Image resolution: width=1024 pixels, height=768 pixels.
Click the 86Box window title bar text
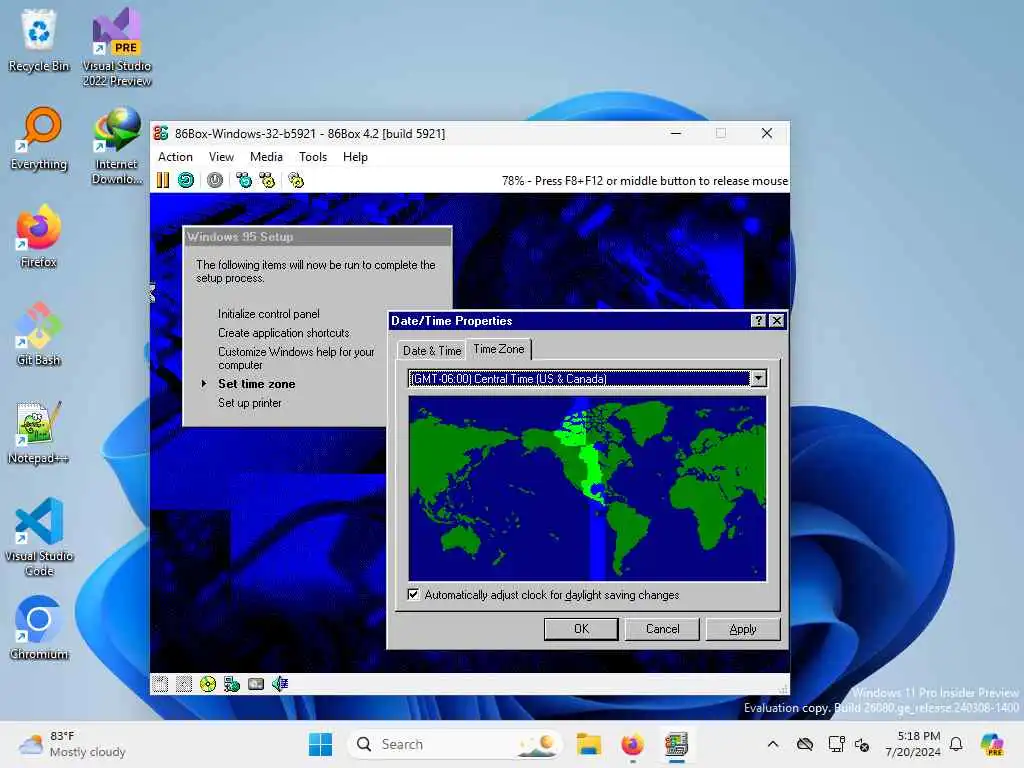coord(310,133)
